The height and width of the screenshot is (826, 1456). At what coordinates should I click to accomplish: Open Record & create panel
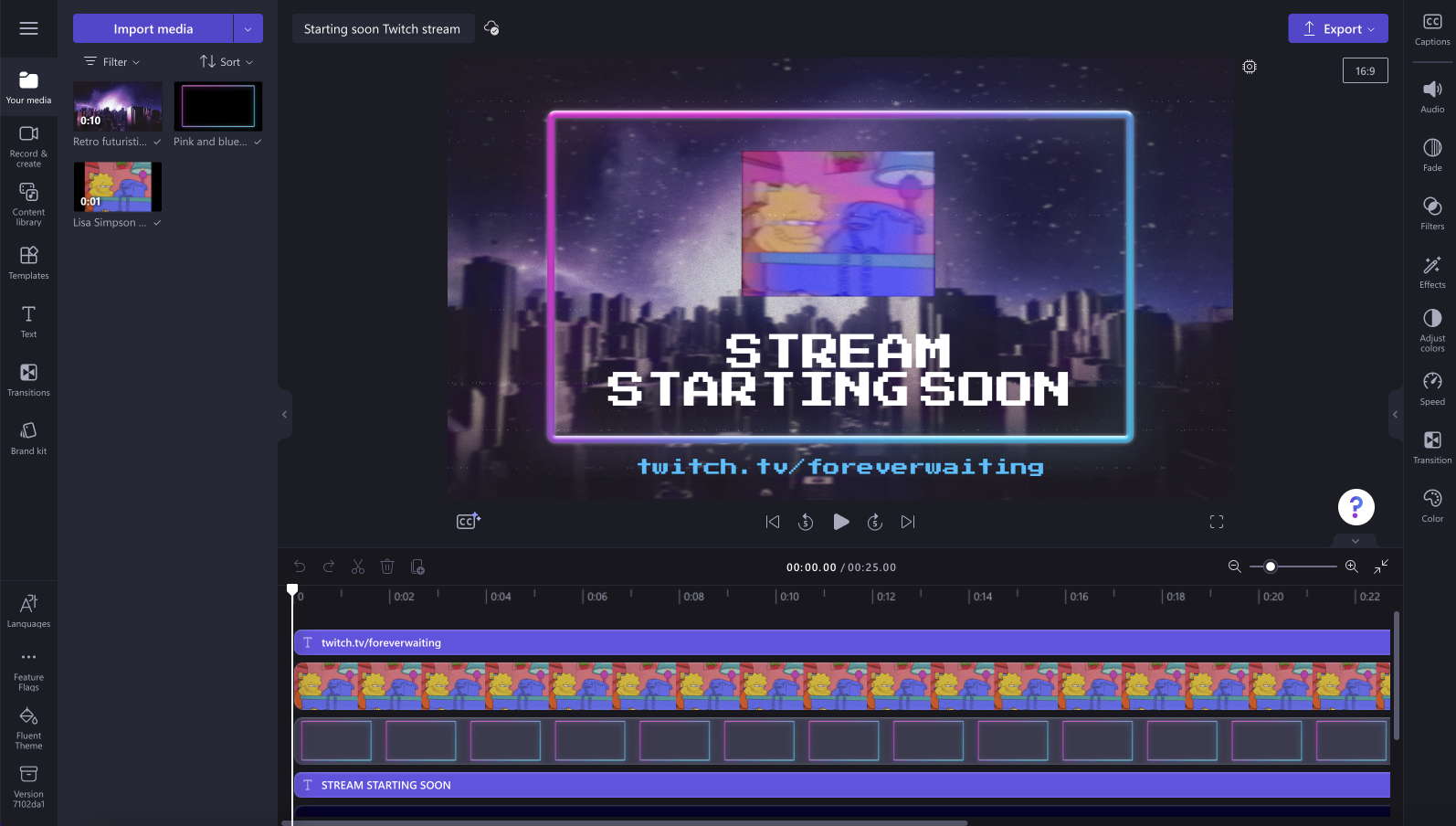[28, 146]
